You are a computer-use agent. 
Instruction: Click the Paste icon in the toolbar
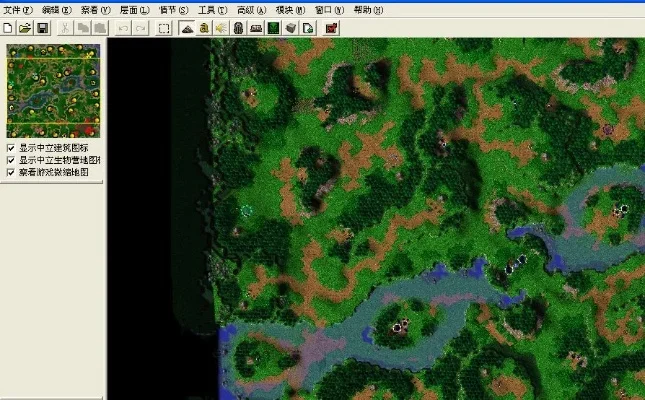(x=100, y=28)
